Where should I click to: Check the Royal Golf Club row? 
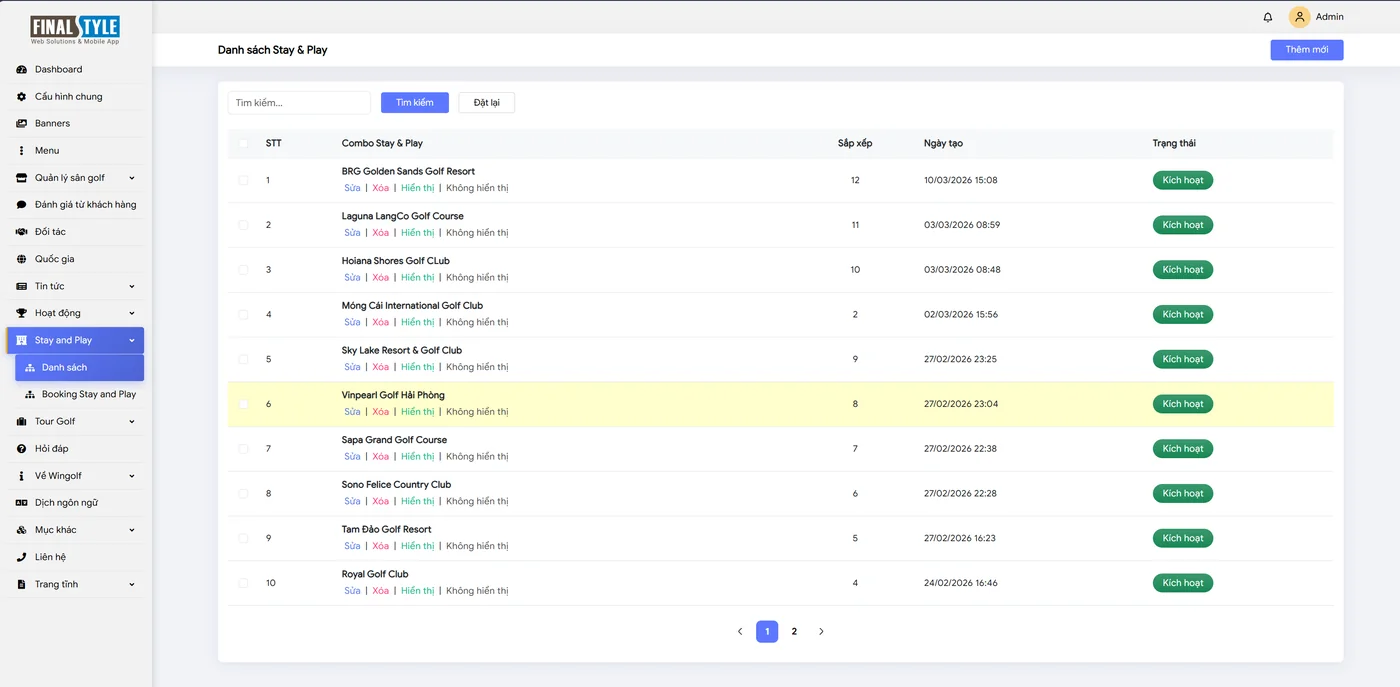coord(243,583)
